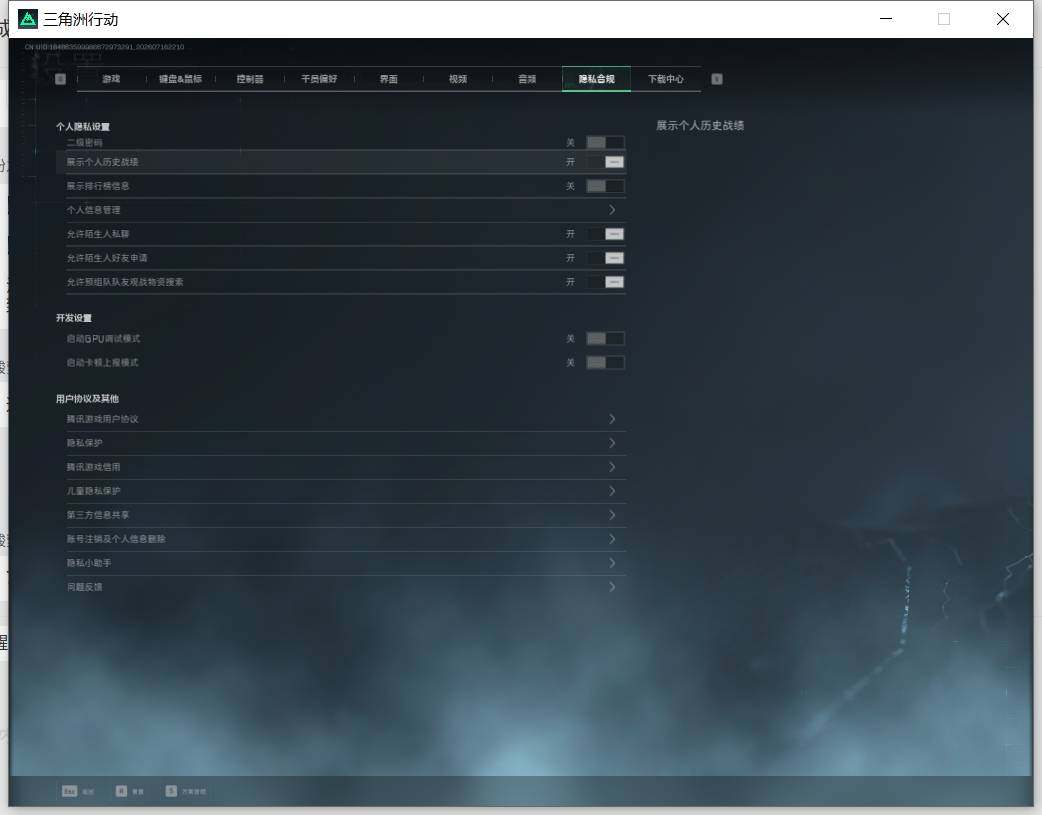Open the 下载中心 tab
The image size is (1042, 815).
point(666,79)
